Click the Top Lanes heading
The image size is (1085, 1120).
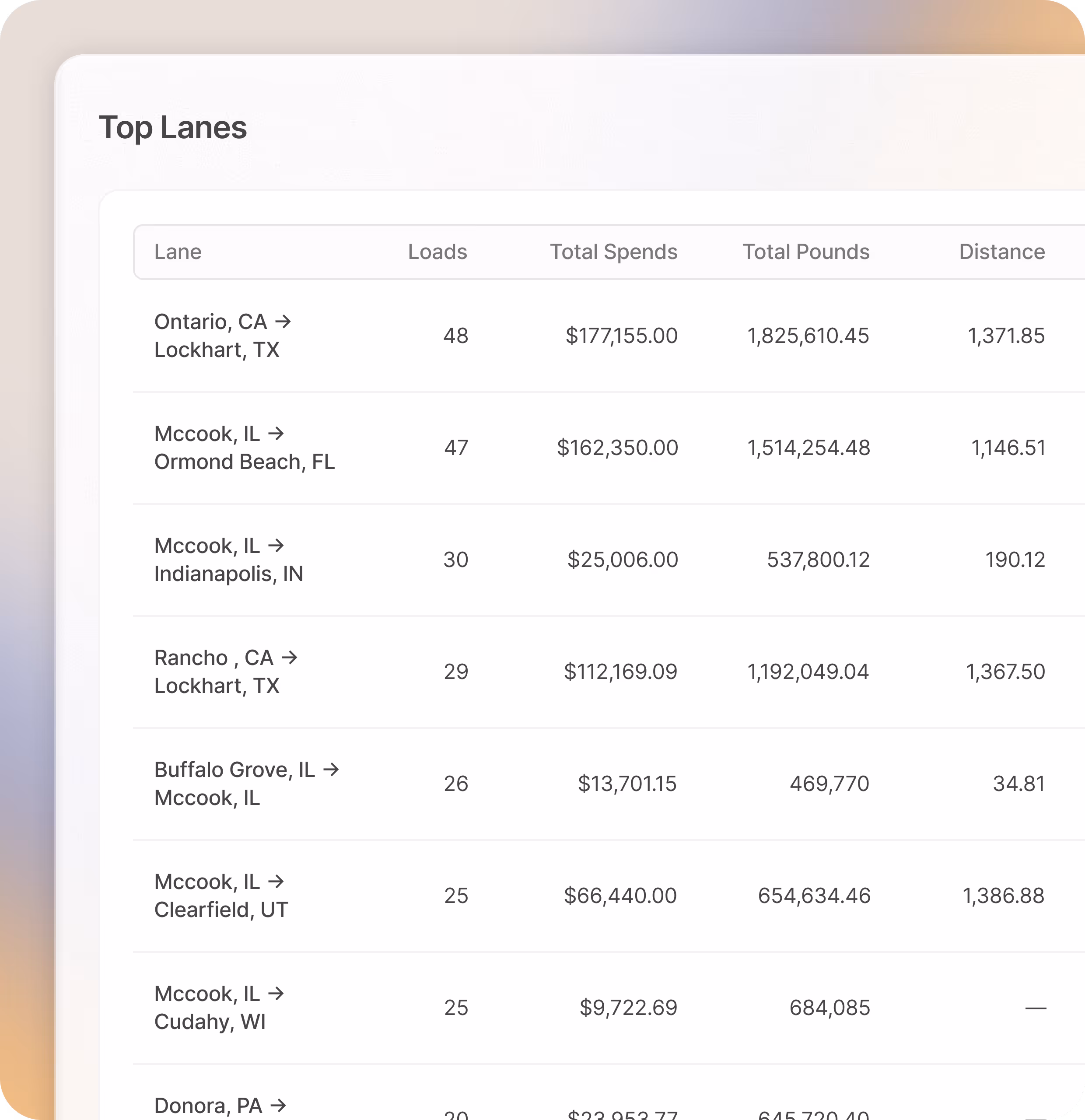click(x=172, y=127)
